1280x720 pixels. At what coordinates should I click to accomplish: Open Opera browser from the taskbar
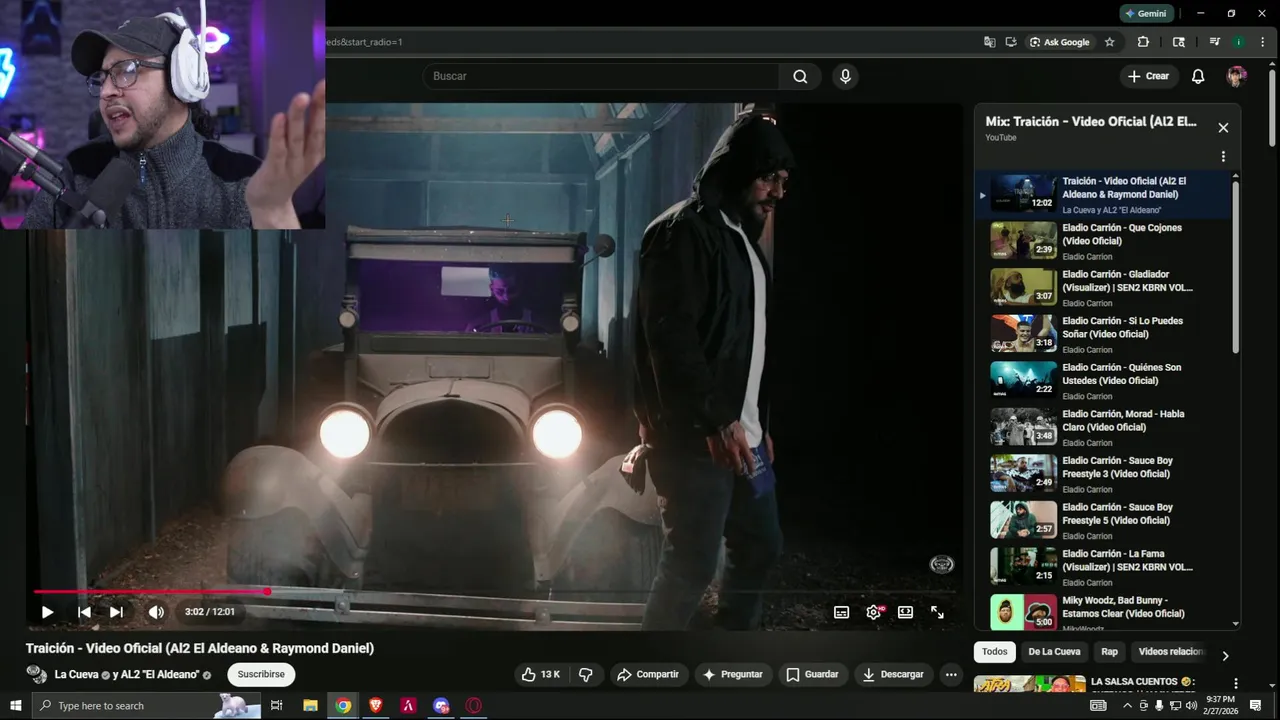(x=474, y=706)
